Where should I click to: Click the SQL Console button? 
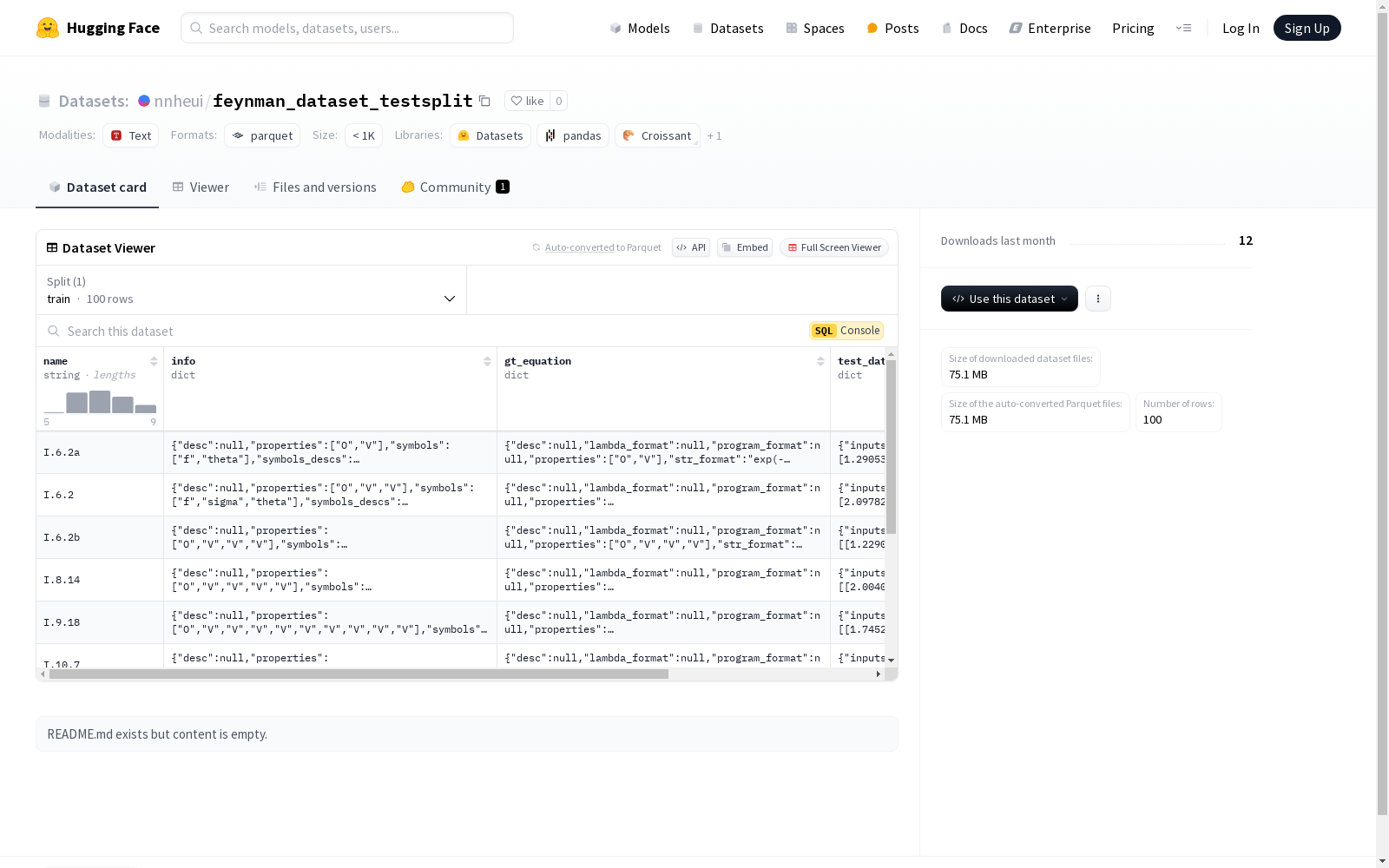(x=846, y=331)
